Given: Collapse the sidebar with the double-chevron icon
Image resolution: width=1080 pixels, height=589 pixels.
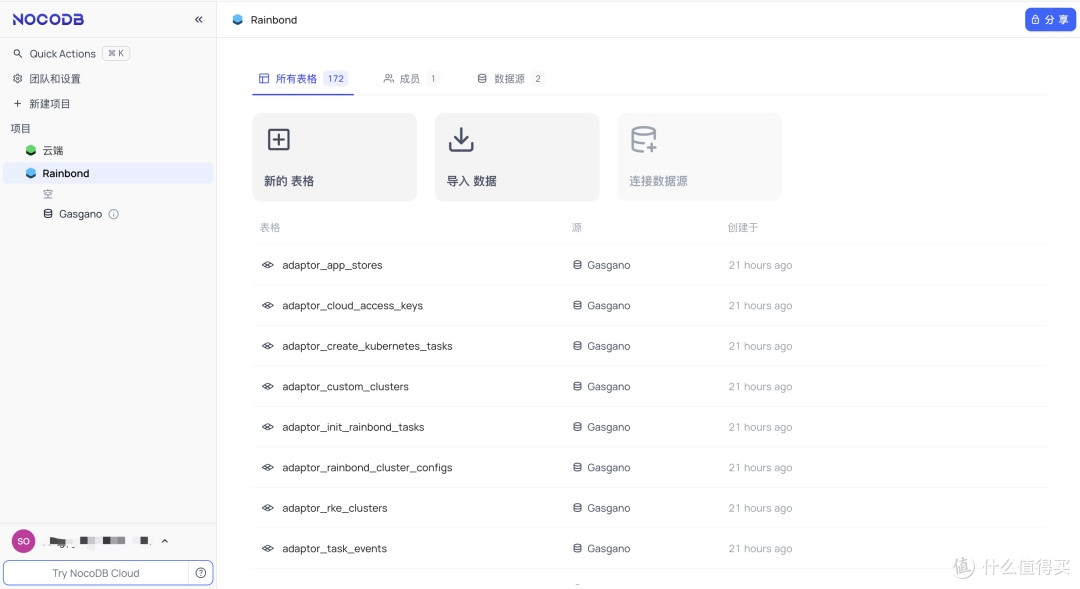Looking at the screenshot, I should (x=198, y=19).
